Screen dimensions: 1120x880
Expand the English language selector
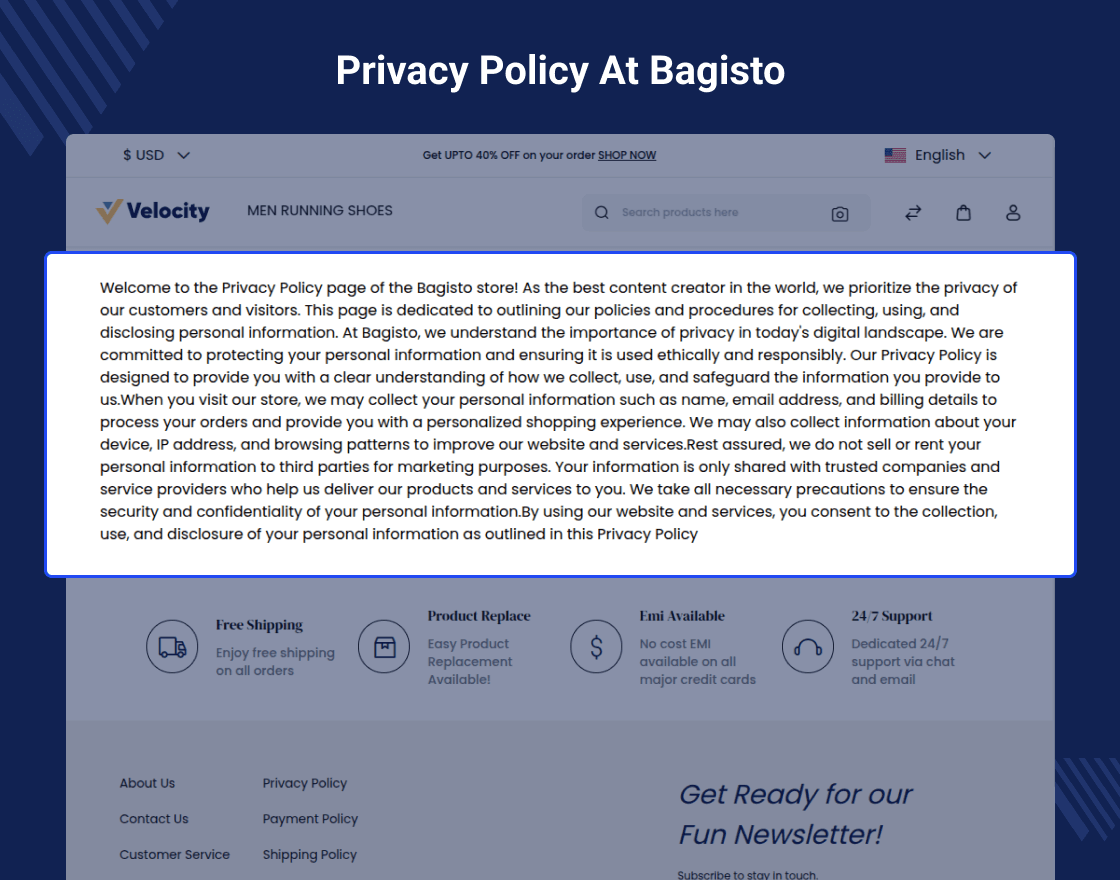[939, 155]
